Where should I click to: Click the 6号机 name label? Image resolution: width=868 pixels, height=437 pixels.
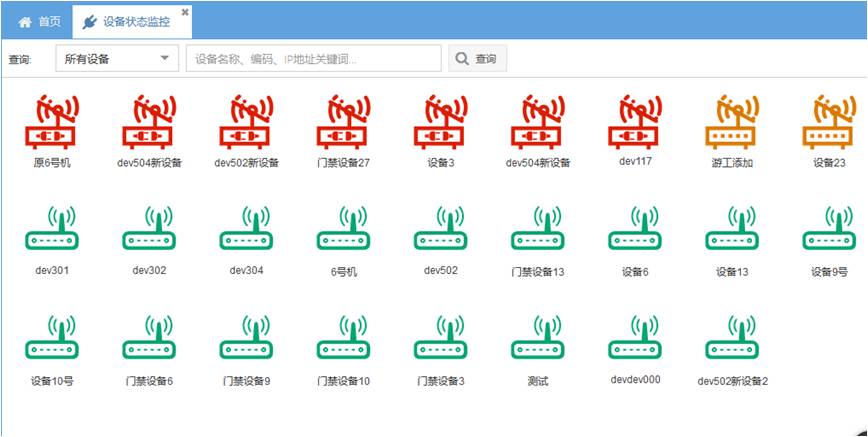point(343,272)
